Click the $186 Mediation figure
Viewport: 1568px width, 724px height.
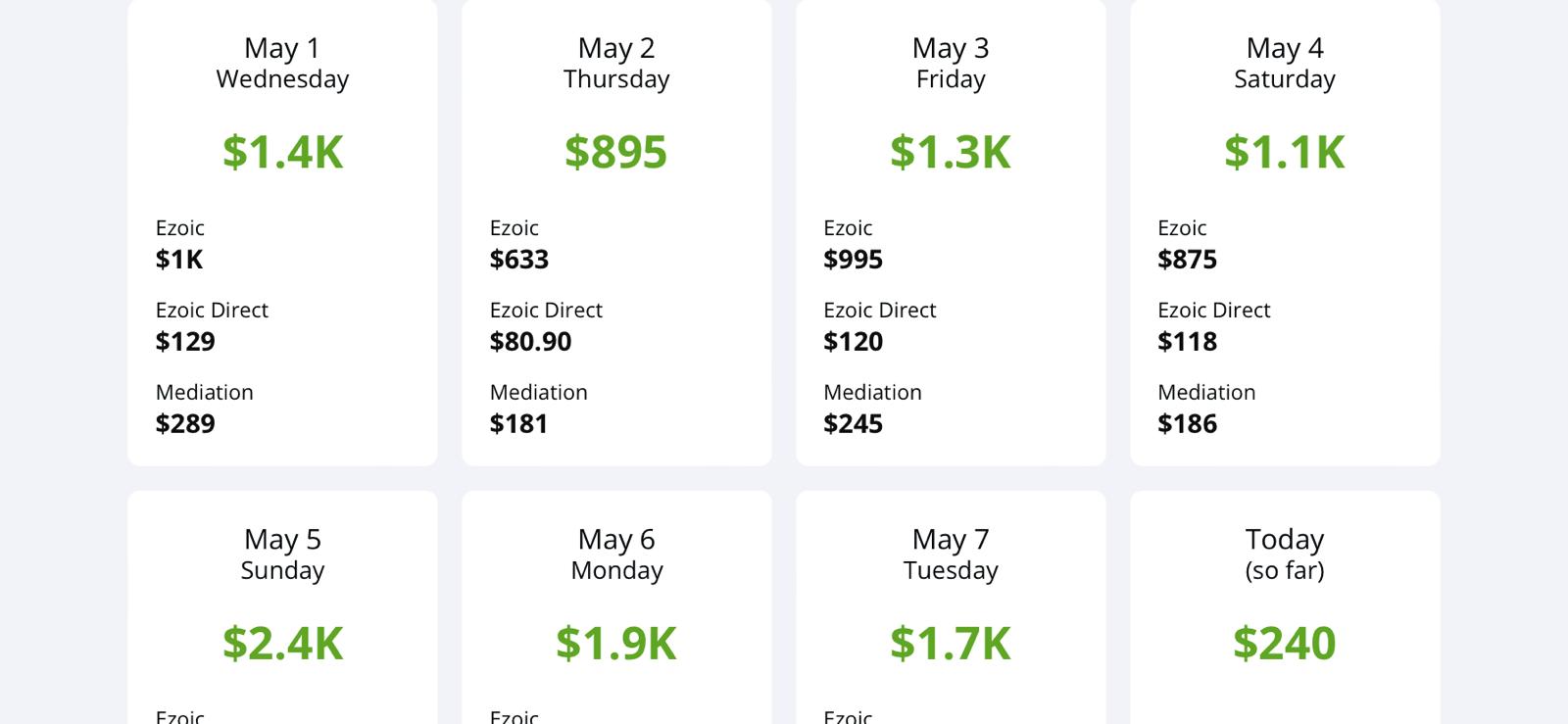tap(1188, 424)
